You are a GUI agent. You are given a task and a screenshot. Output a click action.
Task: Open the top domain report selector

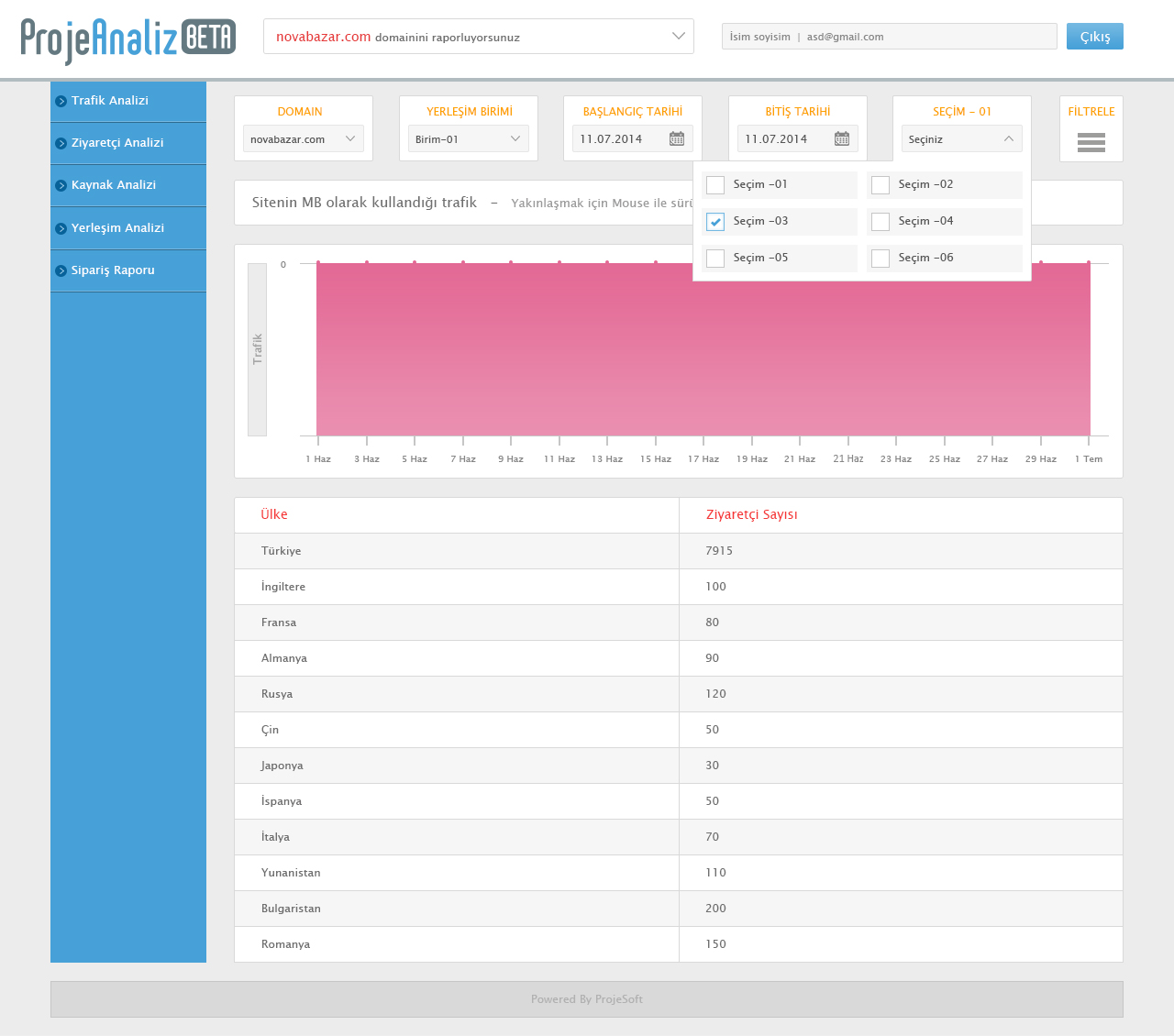478,37
